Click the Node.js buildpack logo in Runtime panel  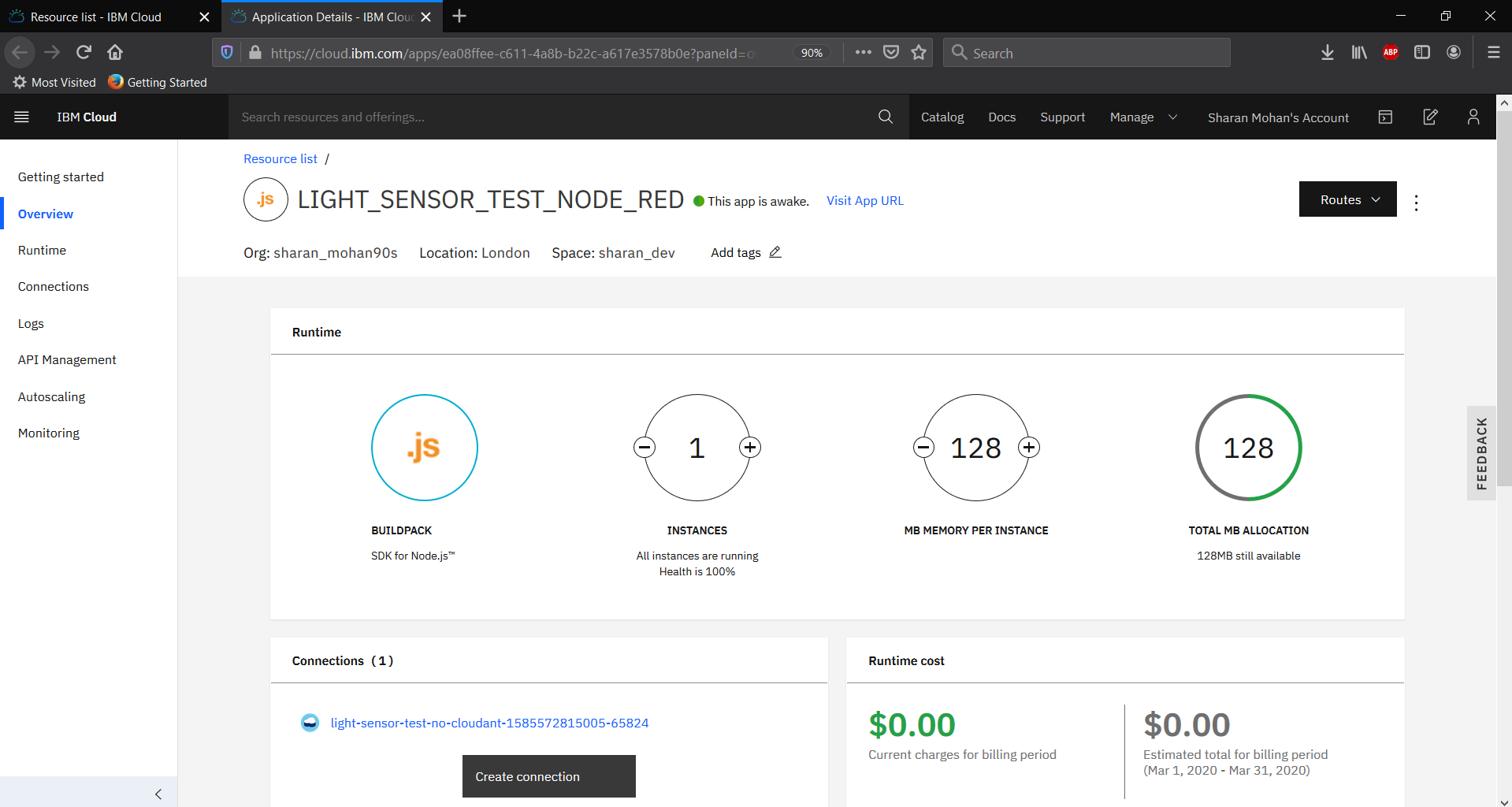click(424, 448)
